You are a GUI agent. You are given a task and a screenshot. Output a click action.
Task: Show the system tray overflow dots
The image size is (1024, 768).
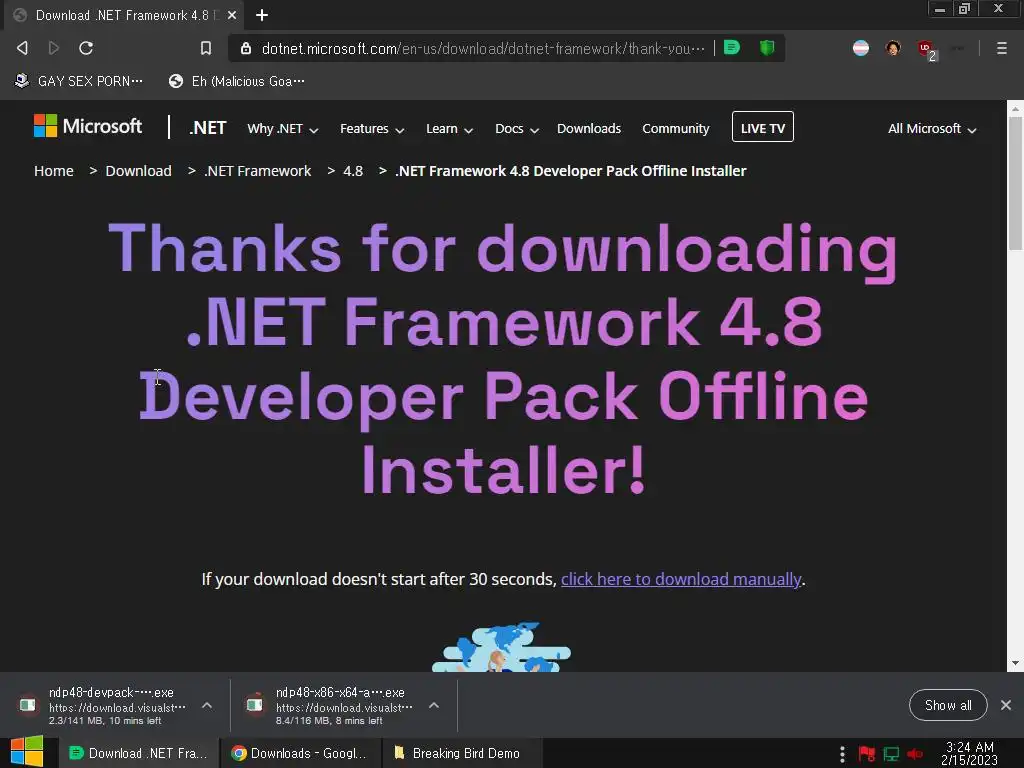tap(842, 754)
